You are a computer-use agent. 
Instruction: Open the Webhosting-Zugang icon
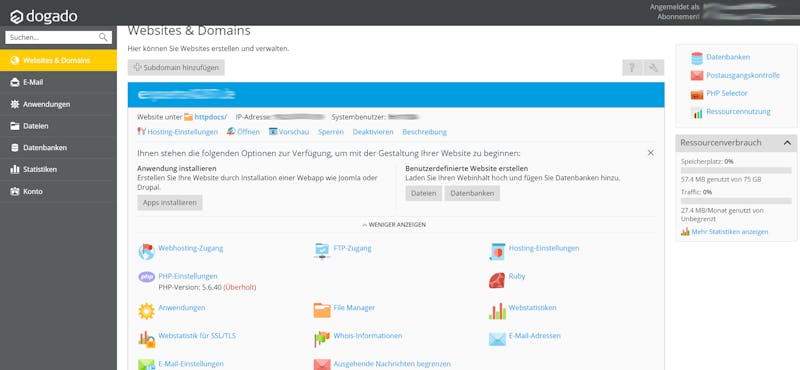click(146, 252)
